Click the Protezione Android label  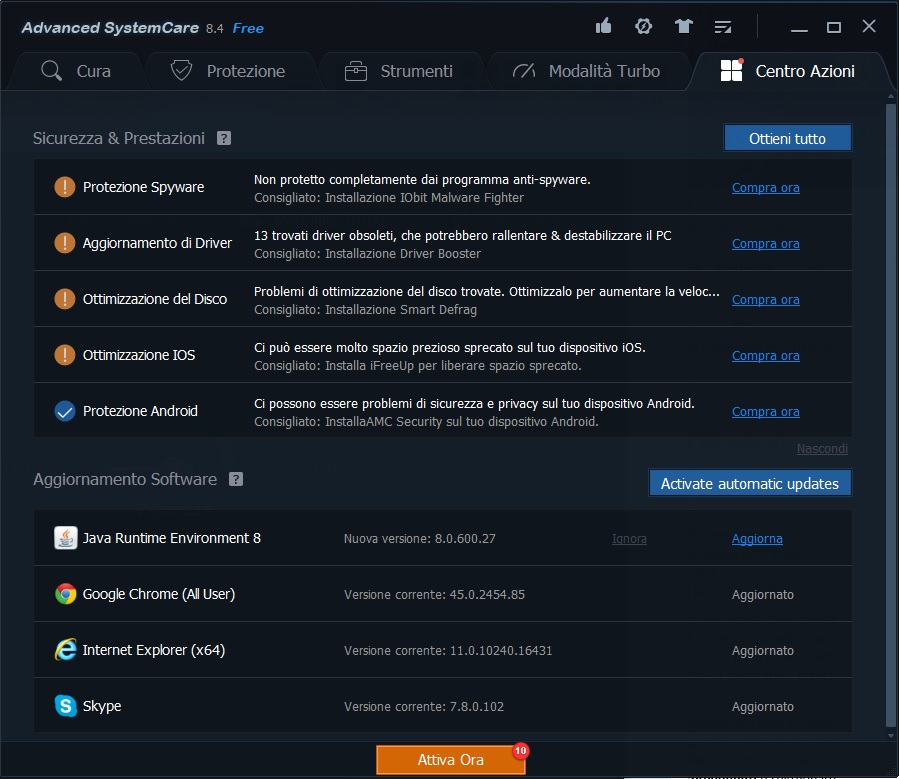[140, 411]
